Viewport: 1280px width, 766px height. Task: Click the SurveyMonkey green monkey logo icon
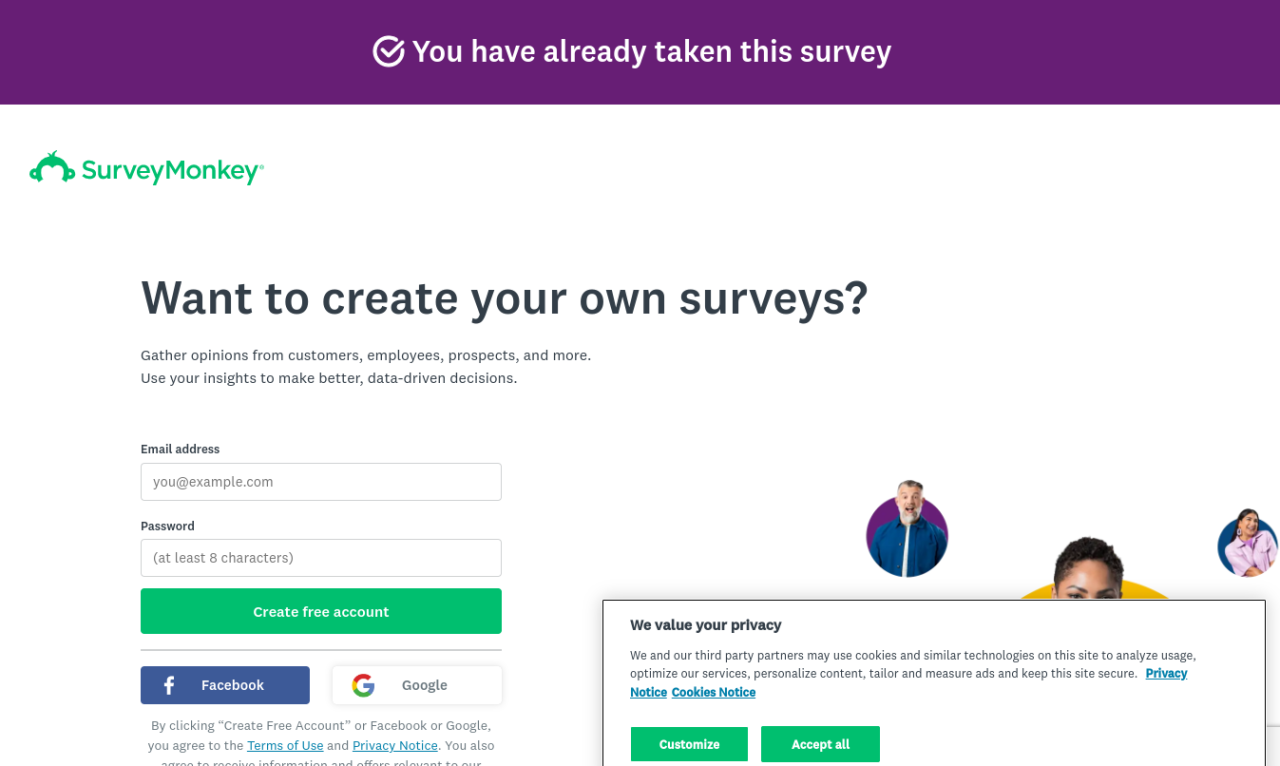pos(52,168)
